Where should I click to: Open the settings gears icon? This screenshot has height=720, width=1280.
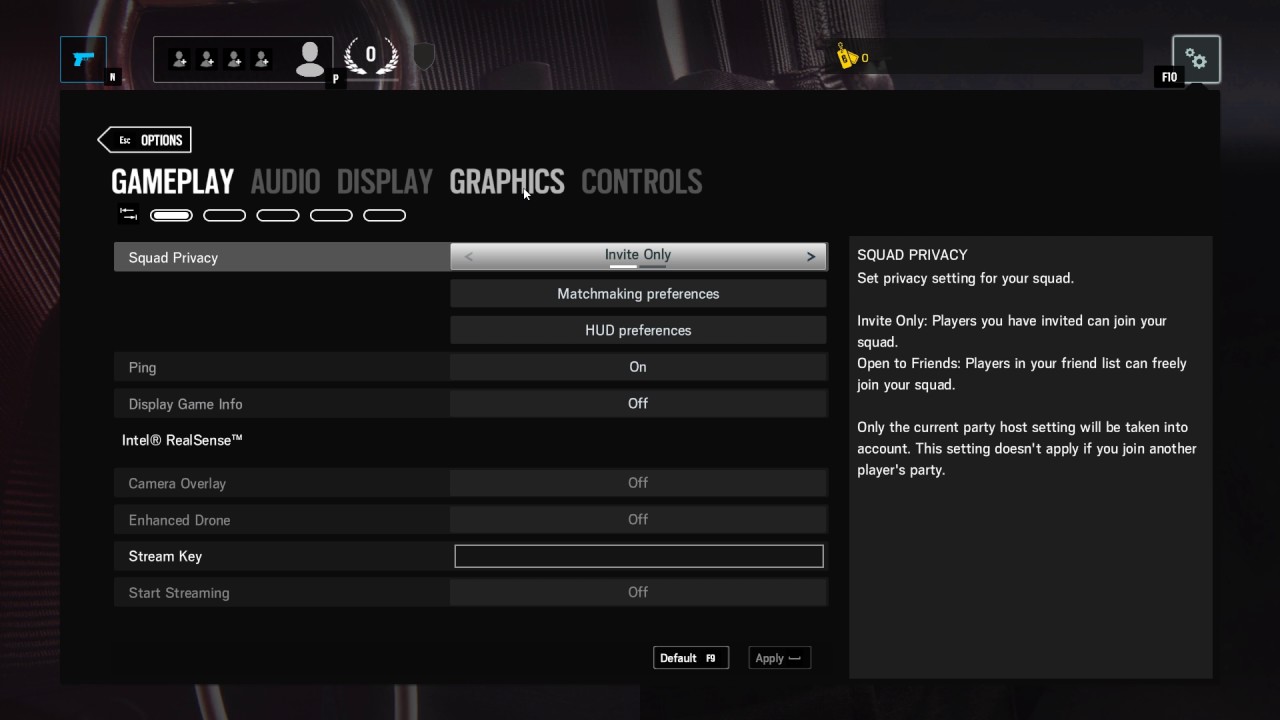[1196, 60]
